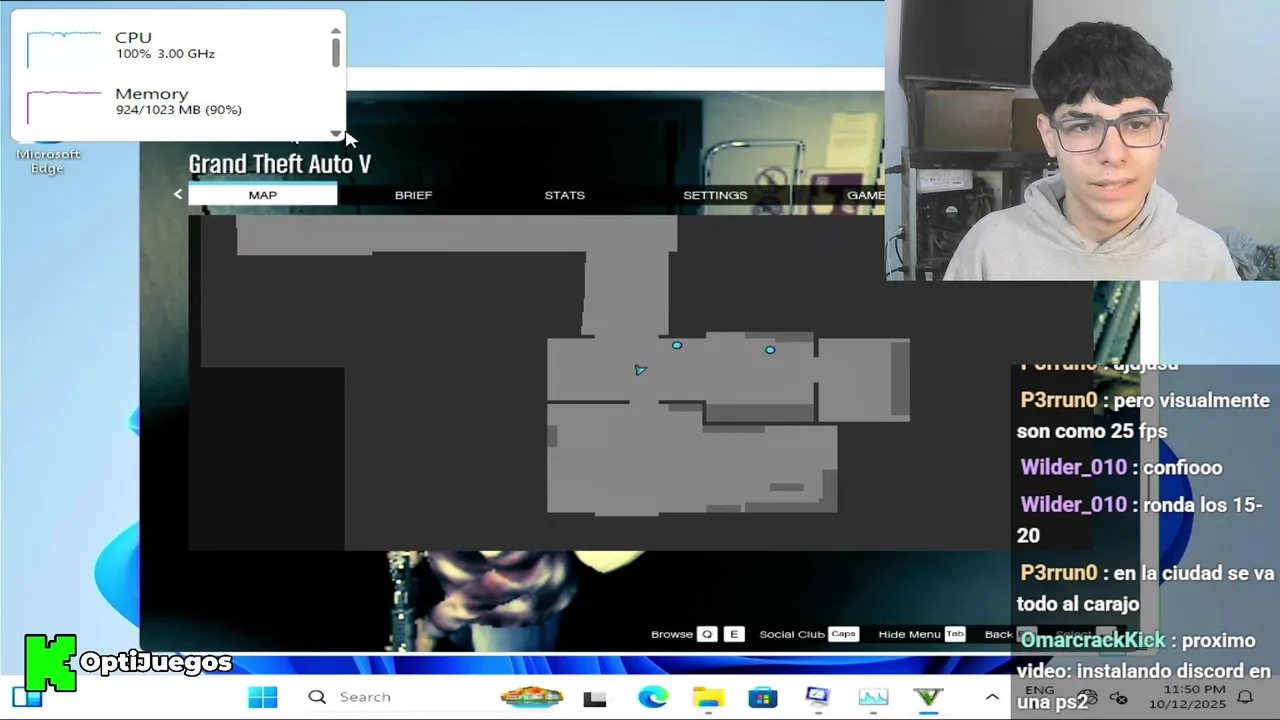Open the SETTINGS tab
Image resolution: width=1280 pixels, height=720 pixels.
[715, 195]
